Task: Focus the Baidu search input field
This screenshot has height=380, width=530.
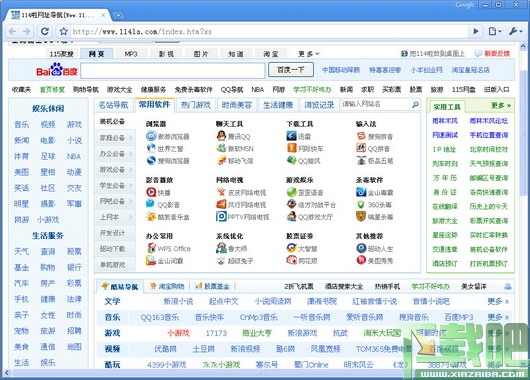Action: [x=173, y=71]
